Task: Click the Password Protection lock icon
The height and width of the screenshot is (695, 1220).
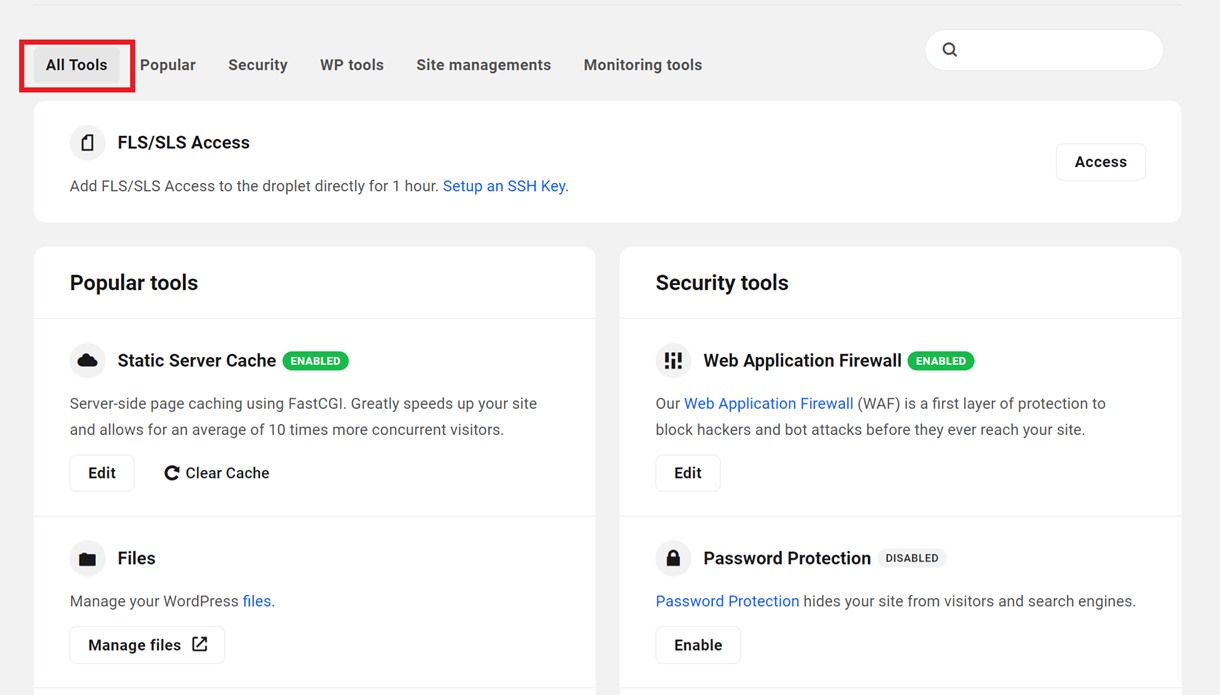Action: (x=673, y=558)
